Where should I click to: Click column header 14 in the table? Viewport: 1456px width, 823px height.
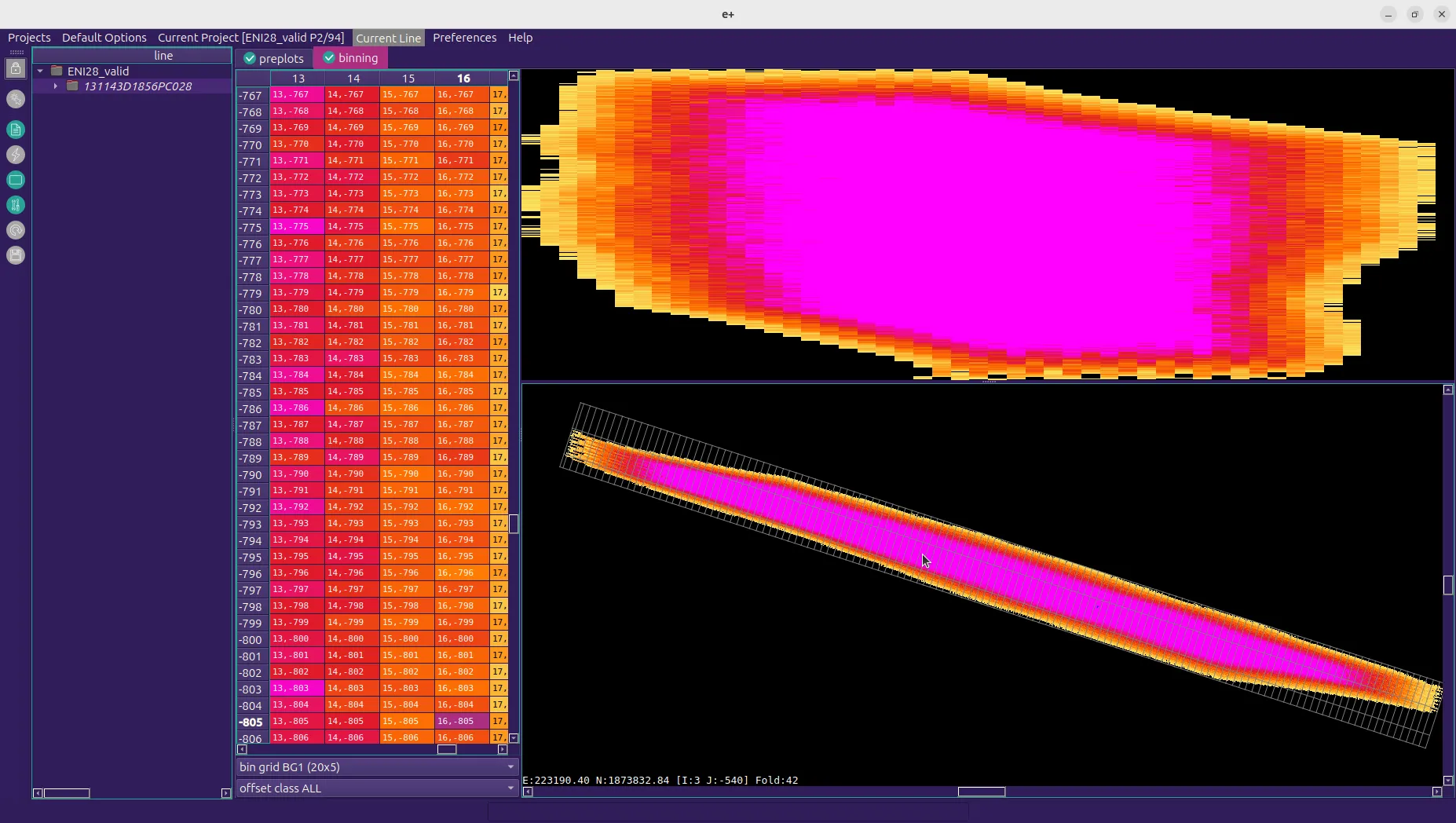click(353, 79)
